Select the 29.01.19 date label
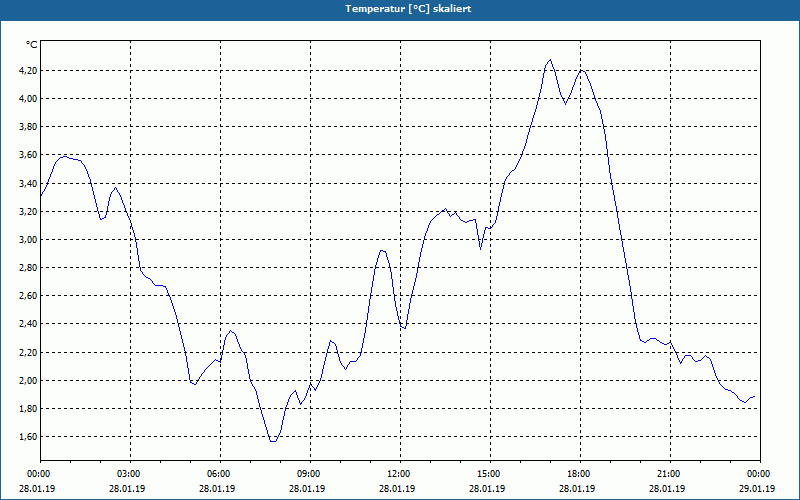This screenshot has width=800, height=500. pos(757,488)
